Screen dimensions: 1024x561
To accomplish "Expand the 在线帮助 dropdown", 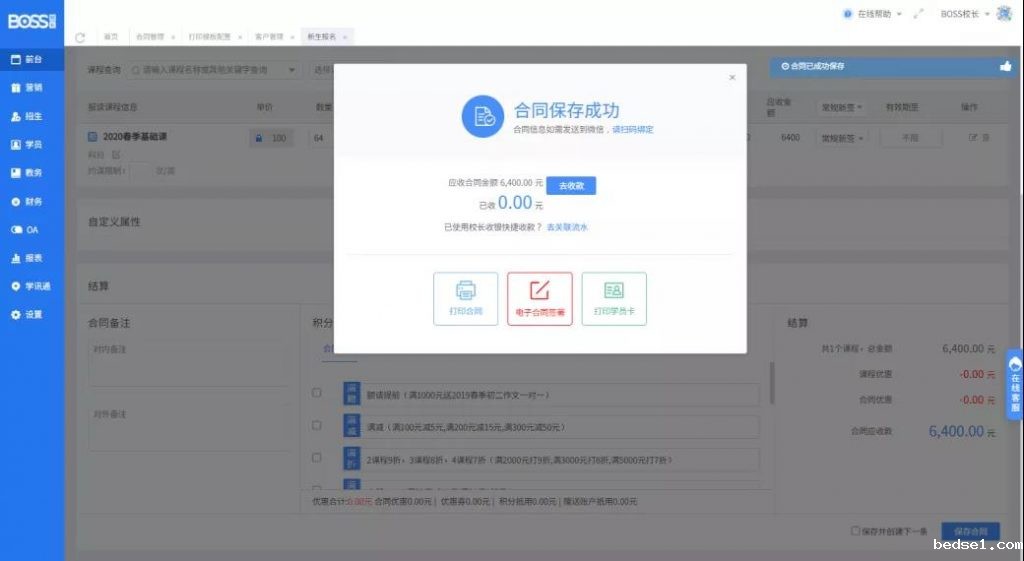I will click(x=872, y=14).
